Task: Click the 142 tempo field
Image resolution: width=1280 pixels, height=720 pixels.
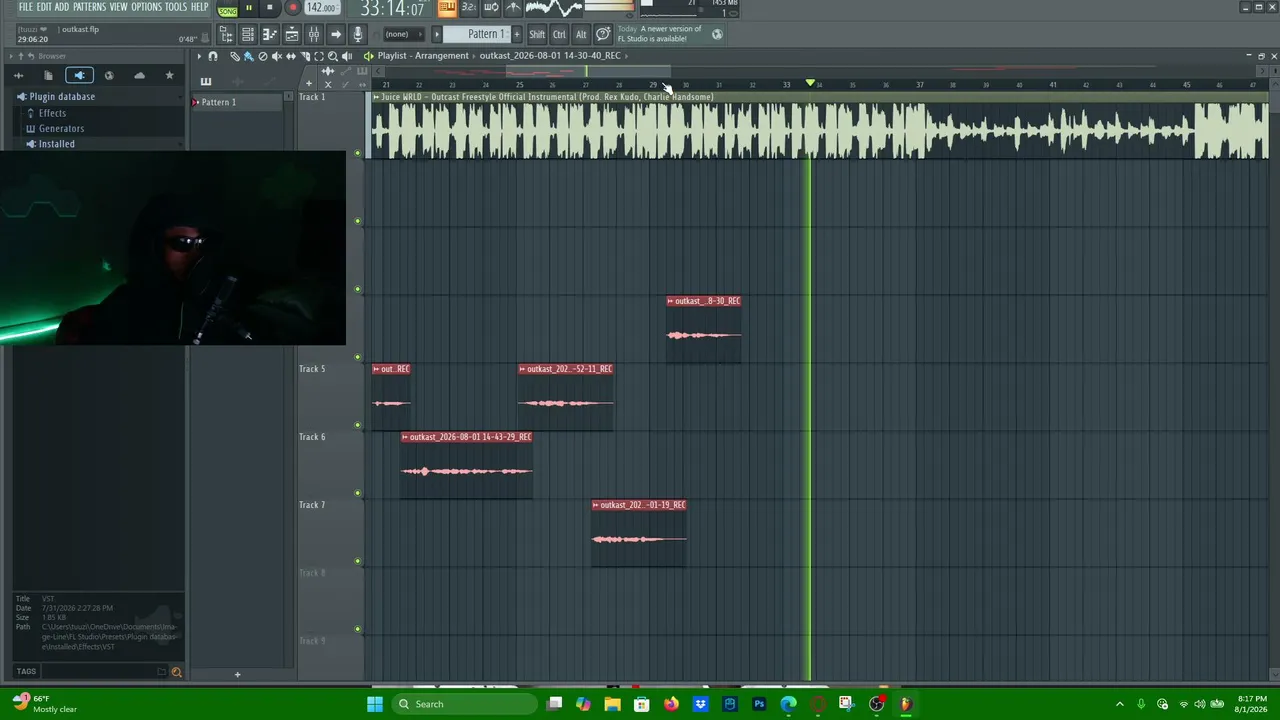Action: coord(321,8)
